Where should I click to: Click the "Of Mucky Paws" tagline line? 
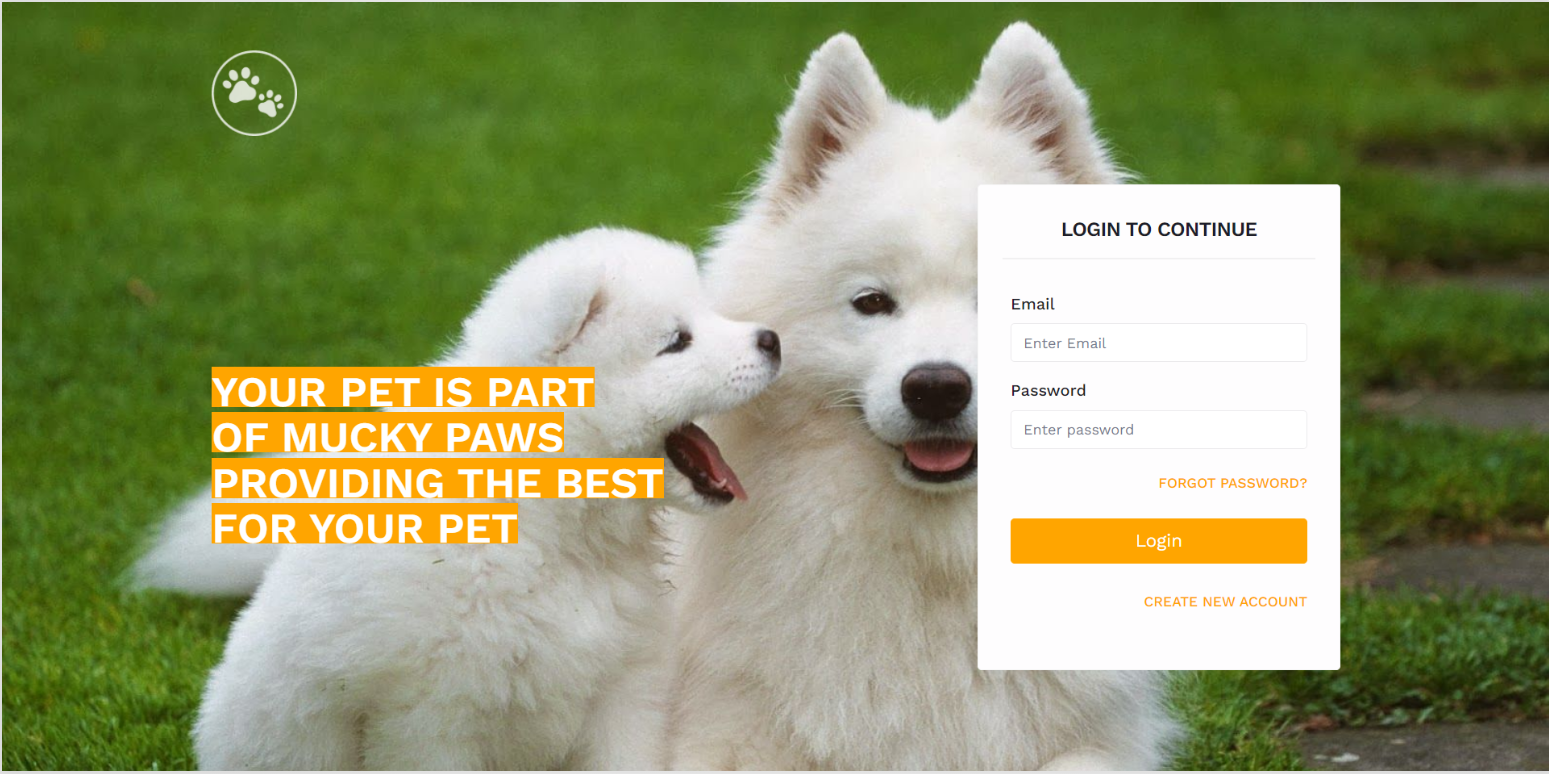(388, 435)
